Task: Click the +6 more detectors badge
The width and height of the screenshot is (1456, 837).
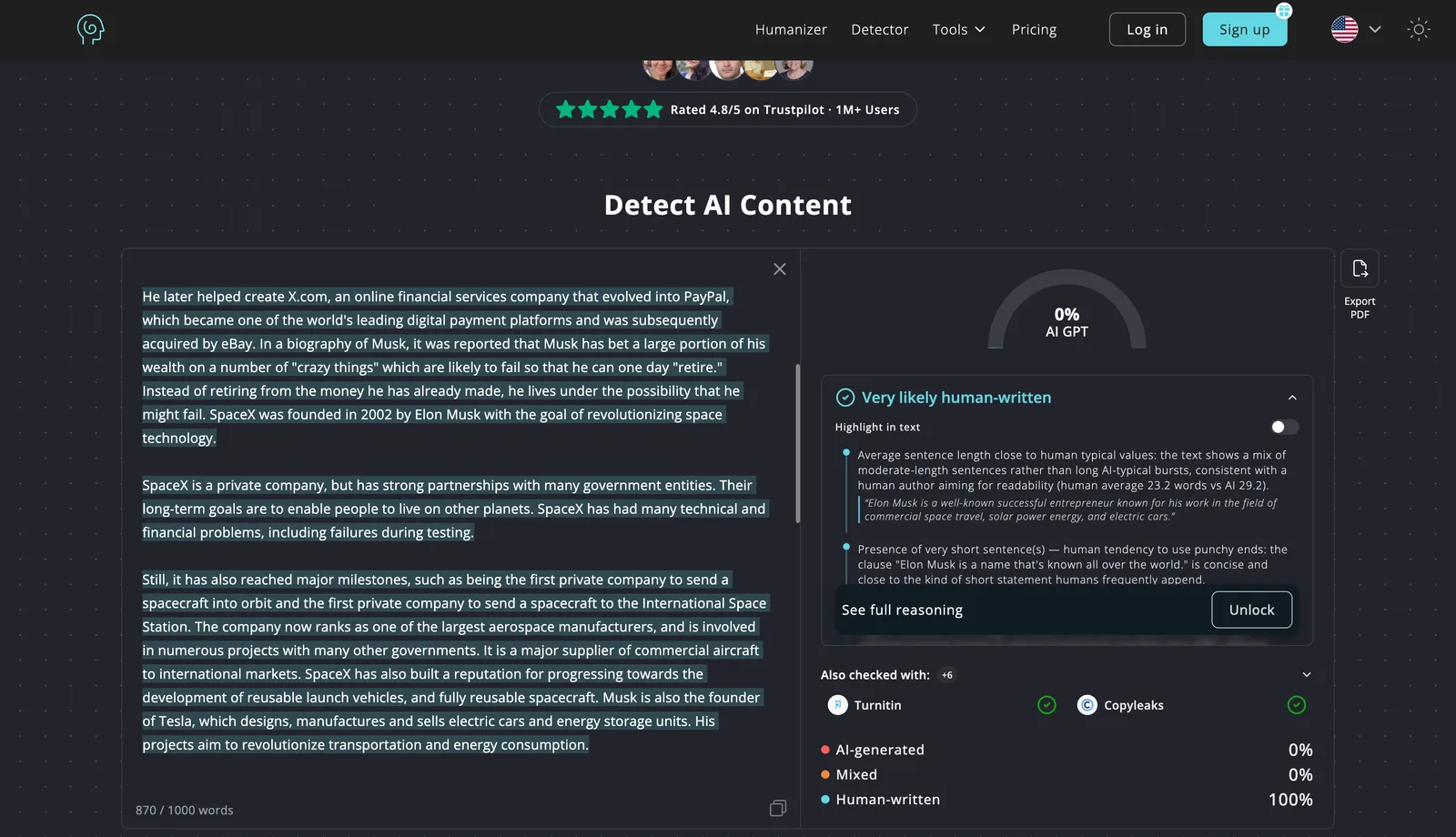Action: (x=947, y=675)
